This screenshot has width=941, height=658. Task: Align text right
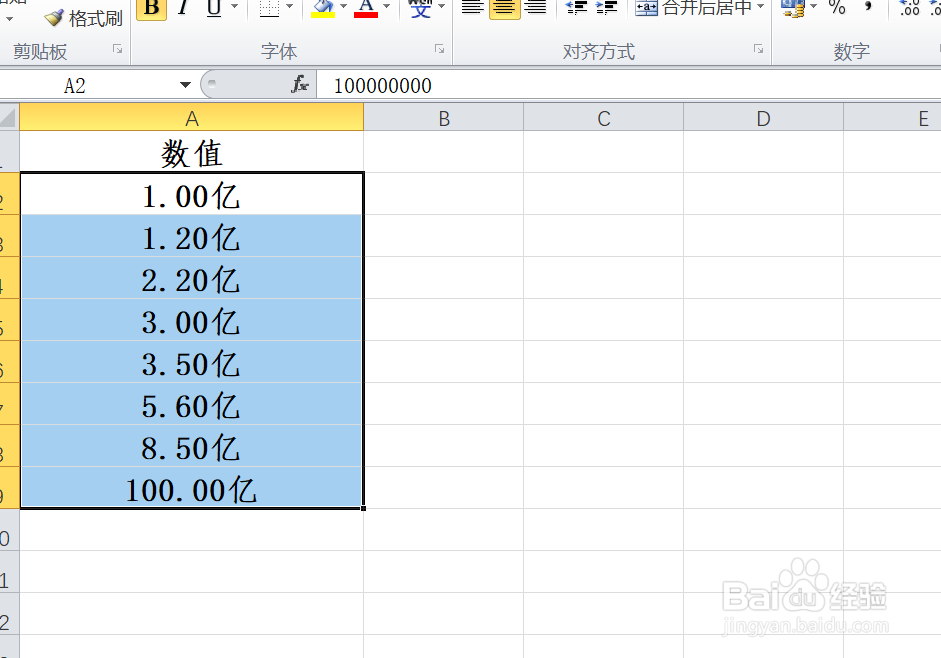pyautogui.click(x=535, y=8)
